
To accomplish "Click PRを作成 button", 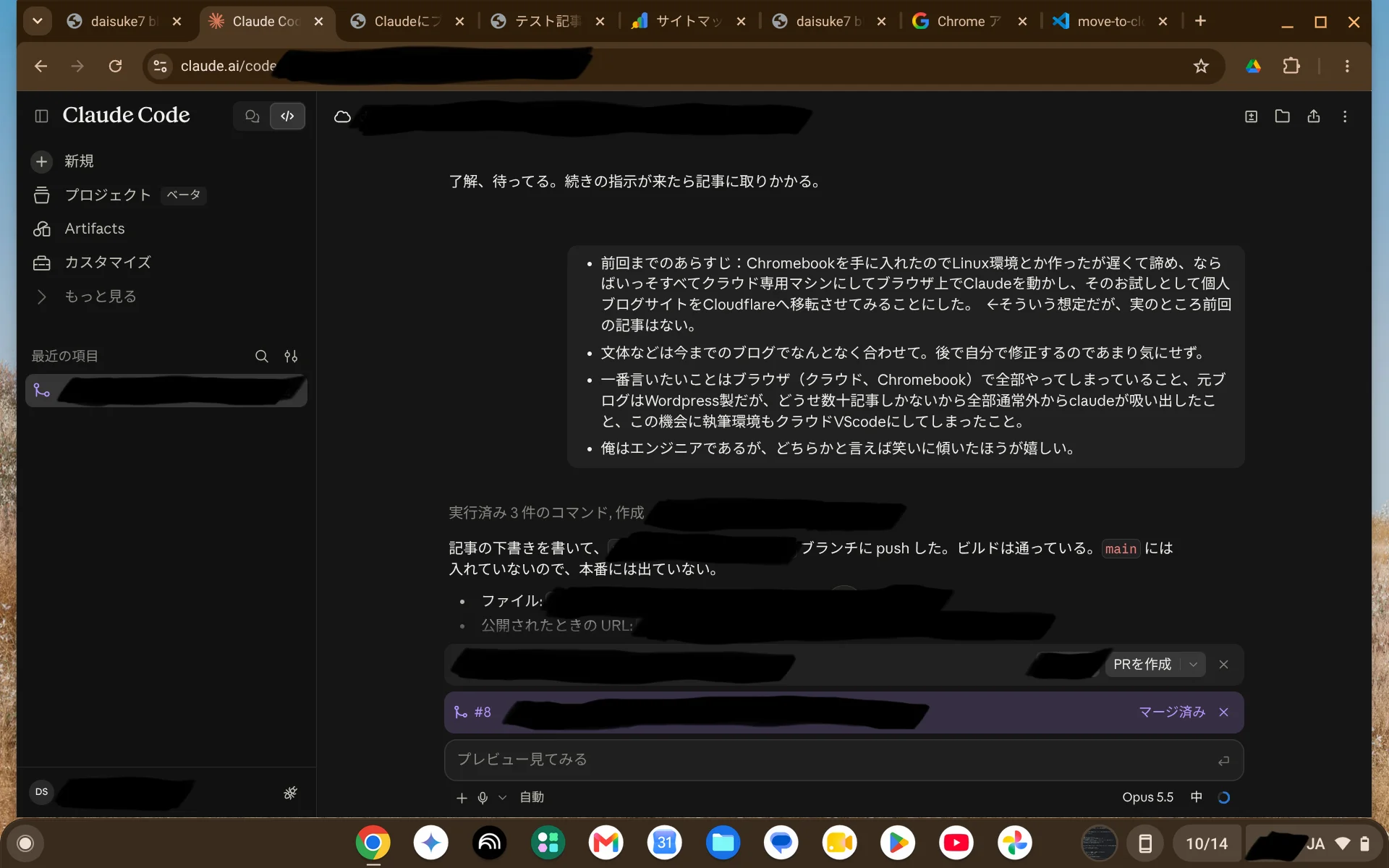I will tap(1142, 664).
